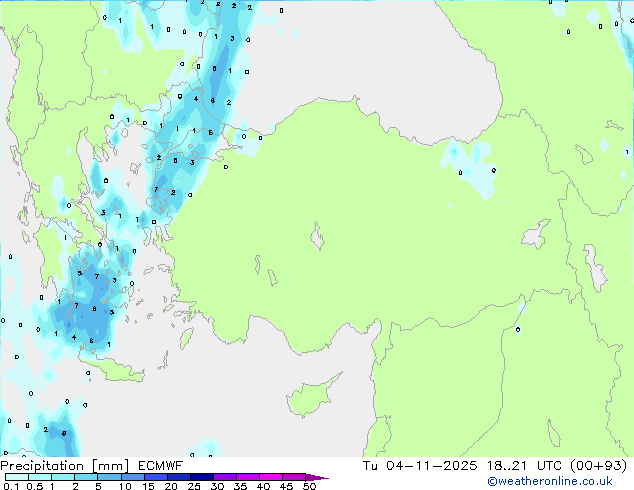Select the '25' legend scale label
634x490 pixels.
point(194,486)
